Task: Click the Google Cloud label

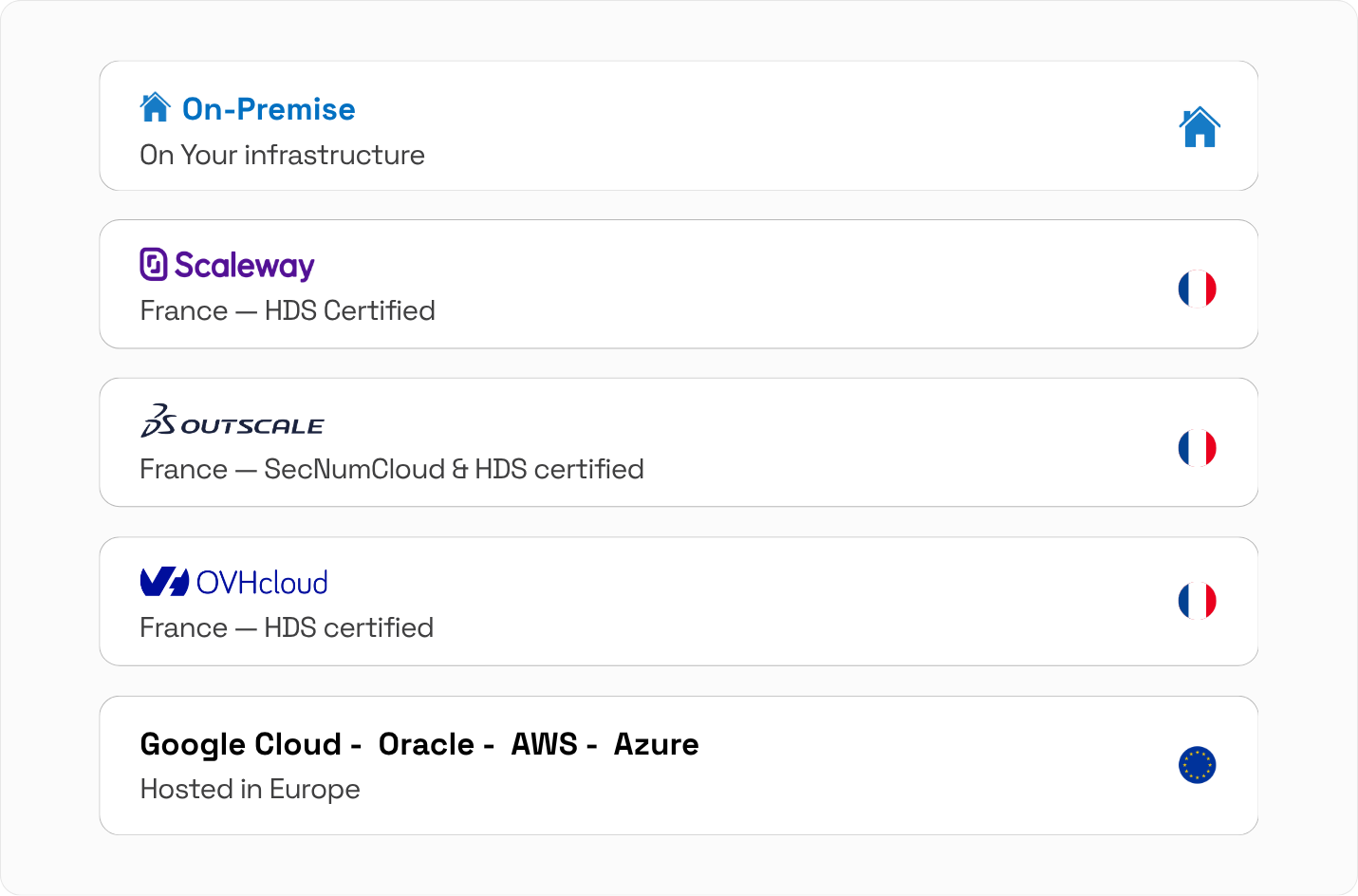Action: pos(240,744)
